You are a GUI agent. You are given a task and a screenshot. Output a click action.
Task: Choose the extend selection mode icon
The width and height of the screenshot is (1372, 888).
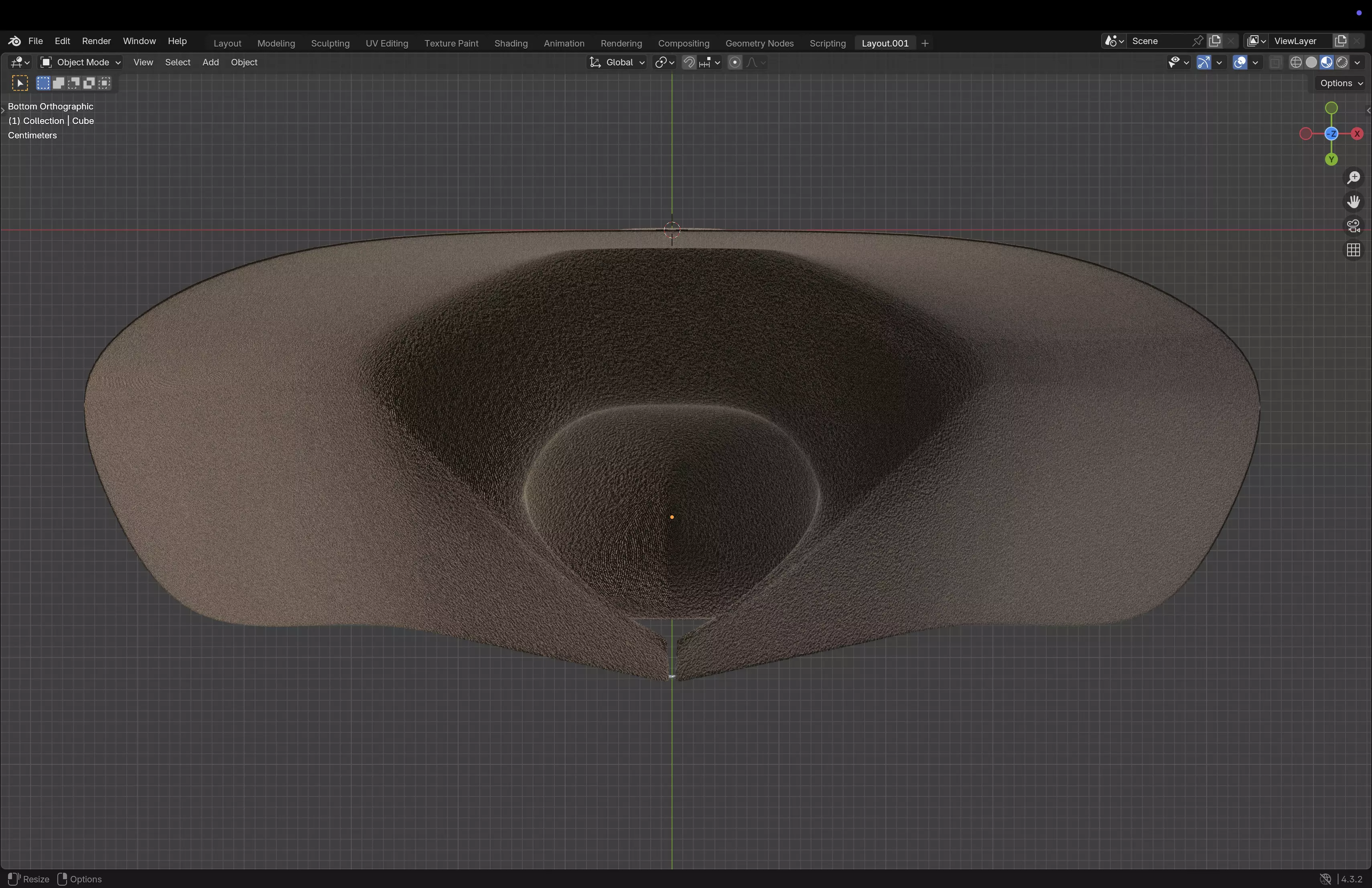pos(58,83)
